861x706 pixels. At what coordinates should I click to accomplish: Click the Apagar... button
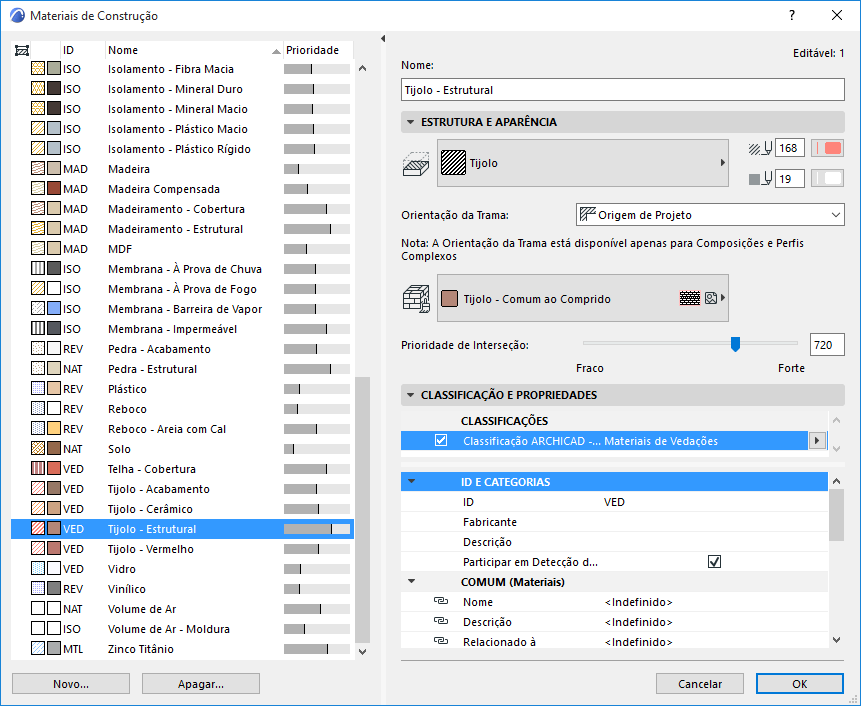pyautogui.click(x=200, y=684)
